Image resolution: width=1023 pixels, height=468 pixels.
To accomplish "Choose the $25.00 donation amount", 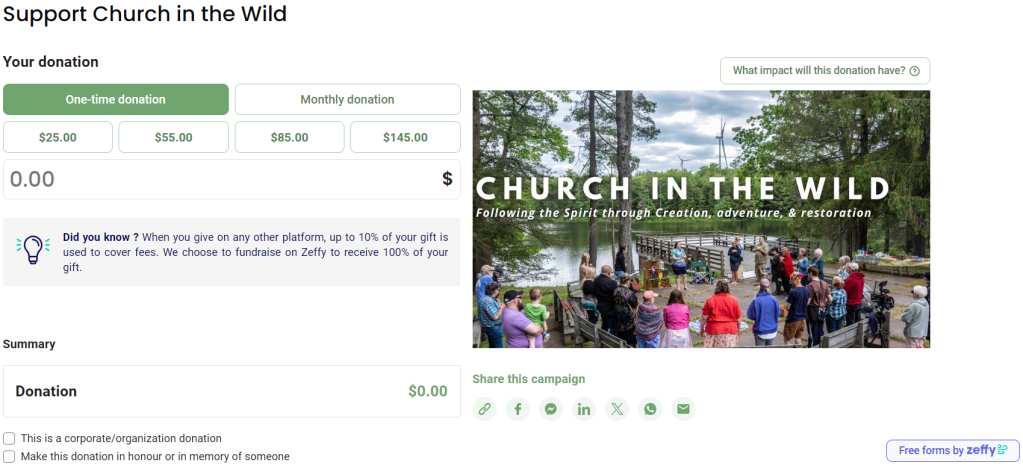I will click(x=58, y=137).
